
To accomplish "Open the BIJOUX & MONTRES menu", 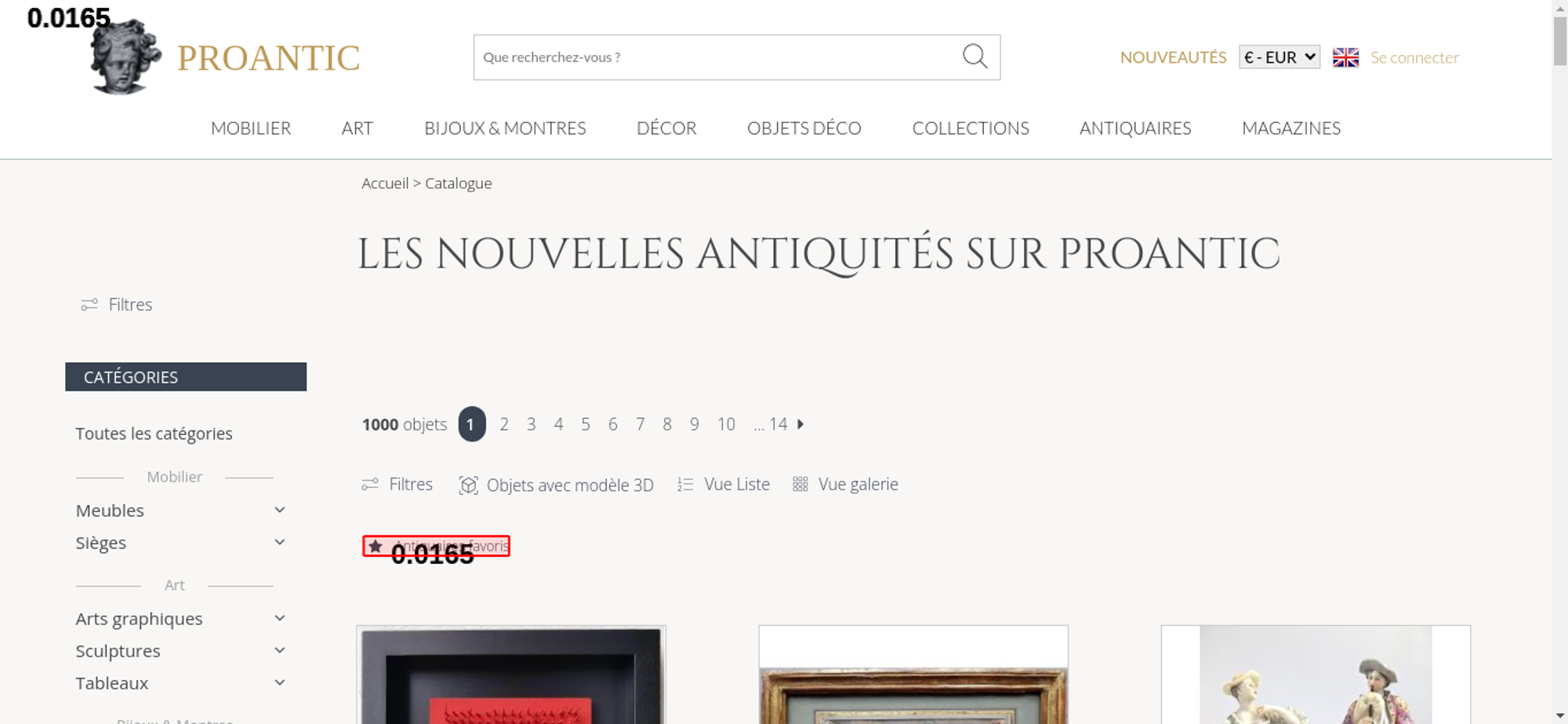I will click(505, 128).
